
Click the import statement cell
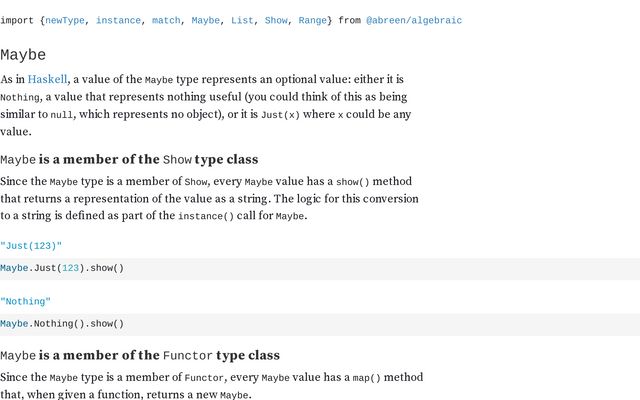point(231,20)
